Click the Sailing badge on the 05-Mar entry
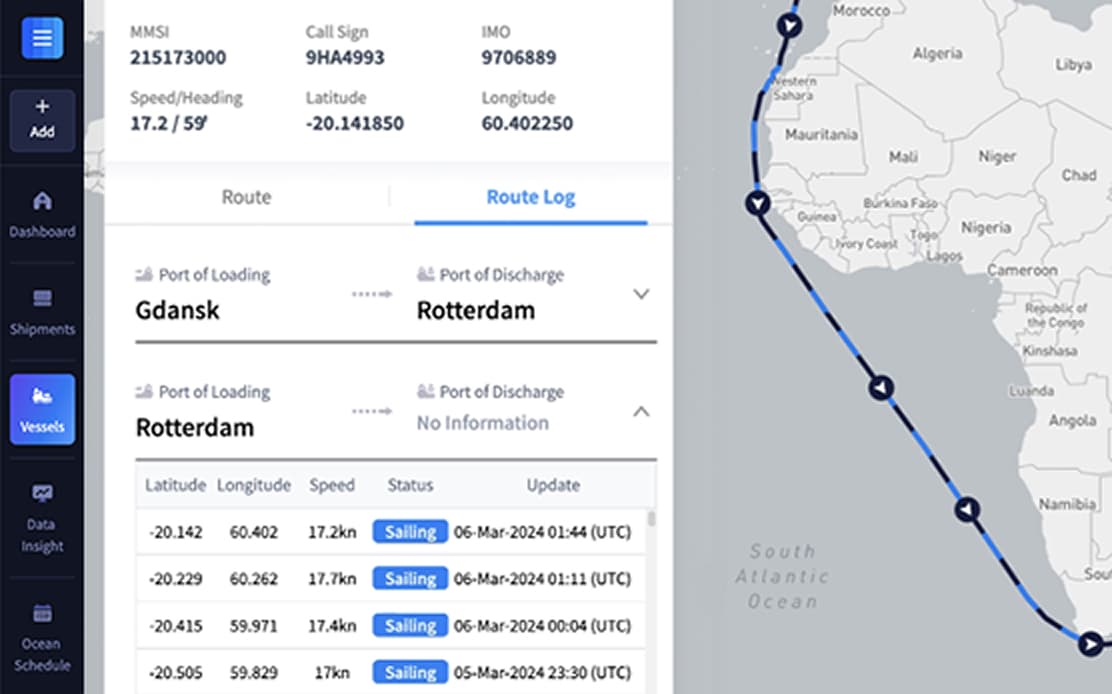Screen dimensions: 1112x694 [x=409, y=672]
